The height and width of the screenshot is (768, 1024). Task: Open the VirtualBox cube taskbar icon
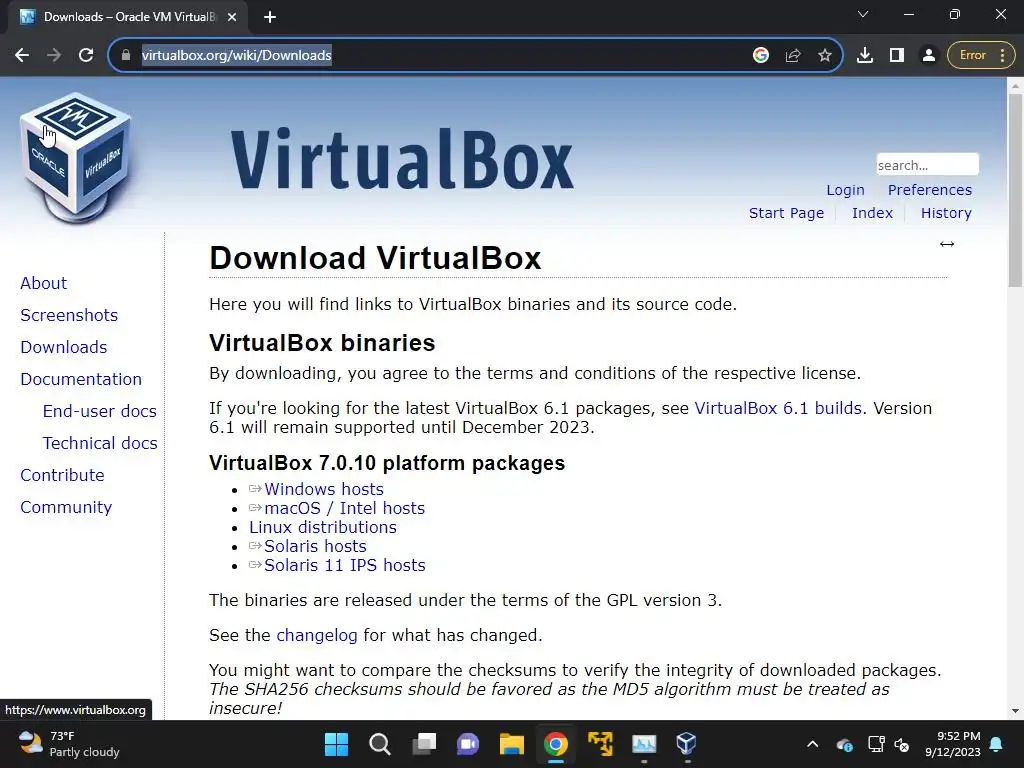(x=686, y=744)
